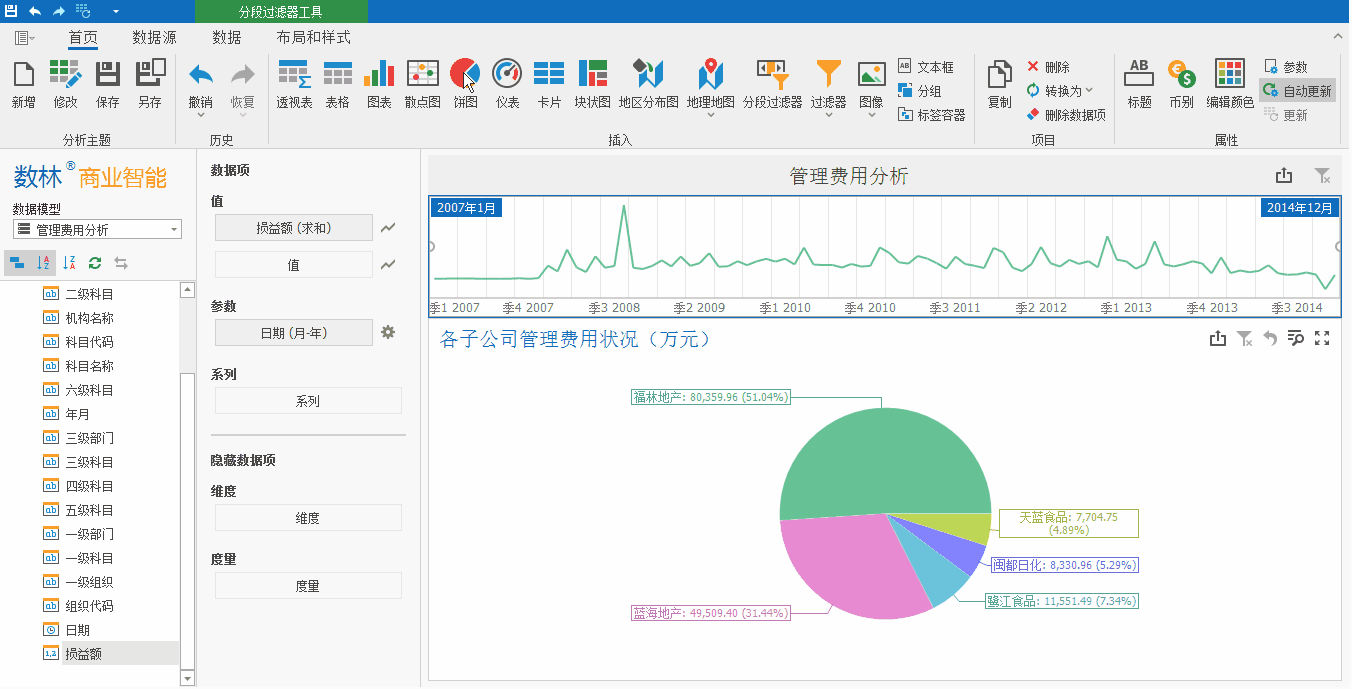This screenshot has width=1352, height=689.
Task: Click the 日期（月-年）parameter button
Action: 293,332
